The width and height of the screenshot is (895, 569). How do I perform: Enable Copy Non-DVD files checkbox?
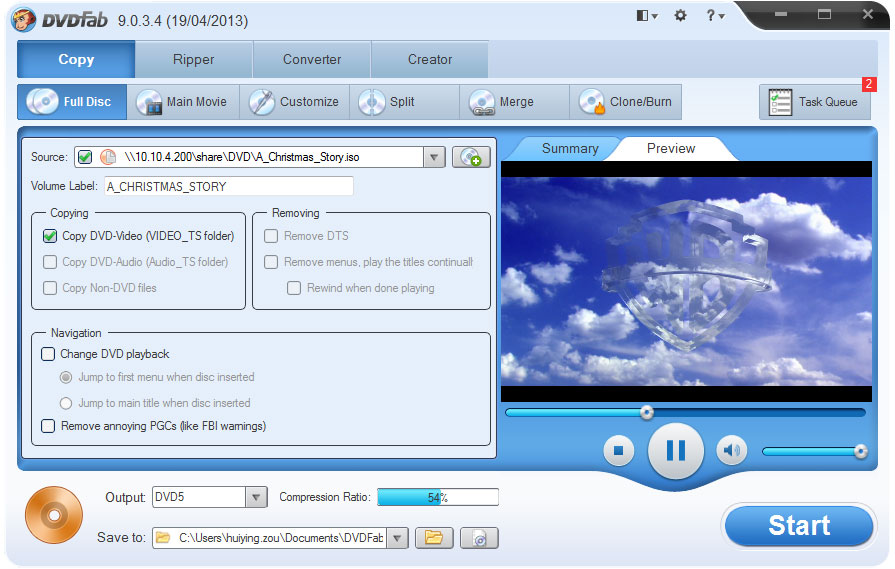pyautogui.click(x=50, y=288)
